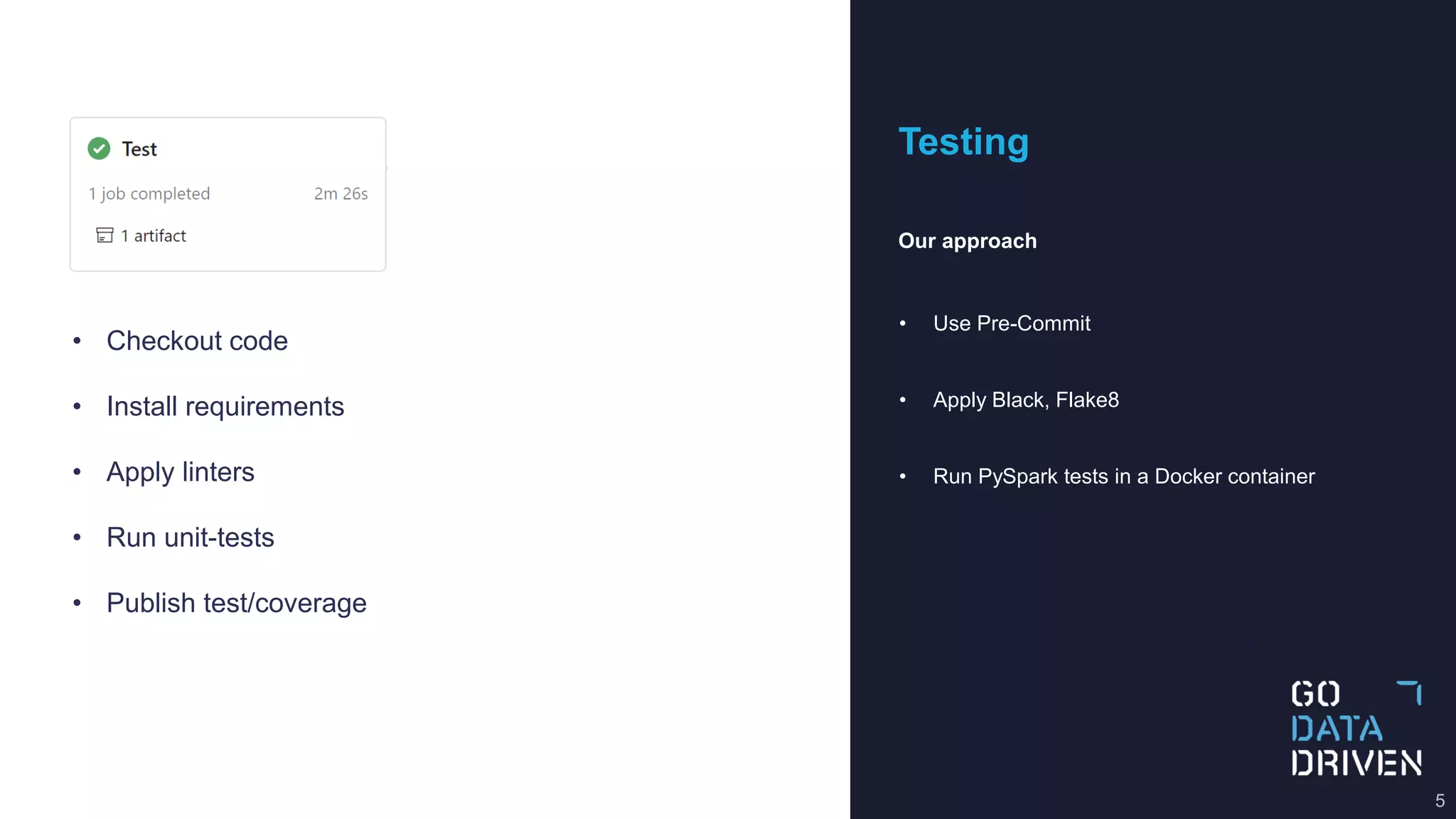This screenshot has height=819, width=1456.
Task: Open the '1 artifact' link
Action: (x=153, y=235)
